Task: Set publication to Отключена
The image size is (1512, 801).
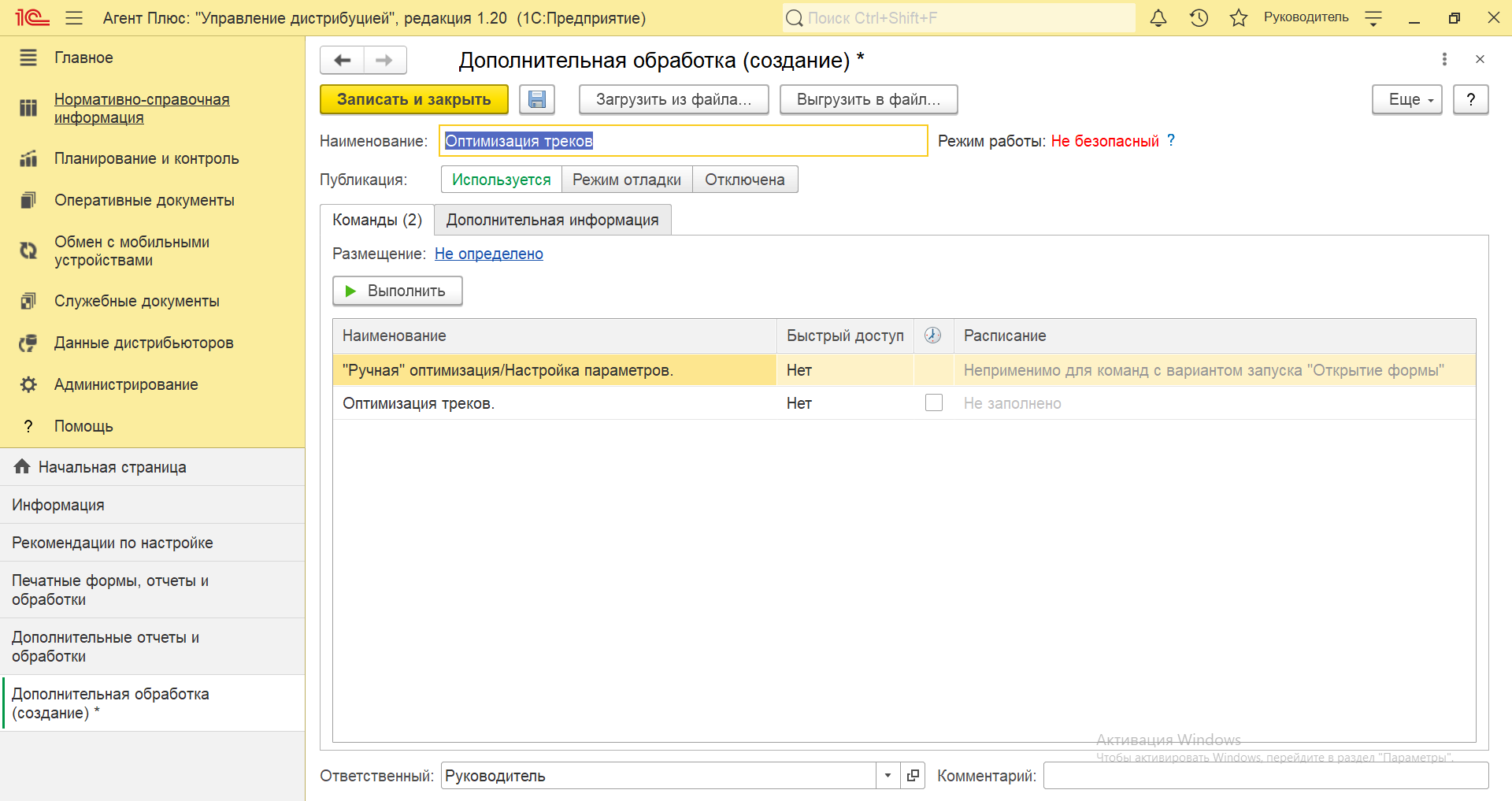Action: click(x=744, y=180)
